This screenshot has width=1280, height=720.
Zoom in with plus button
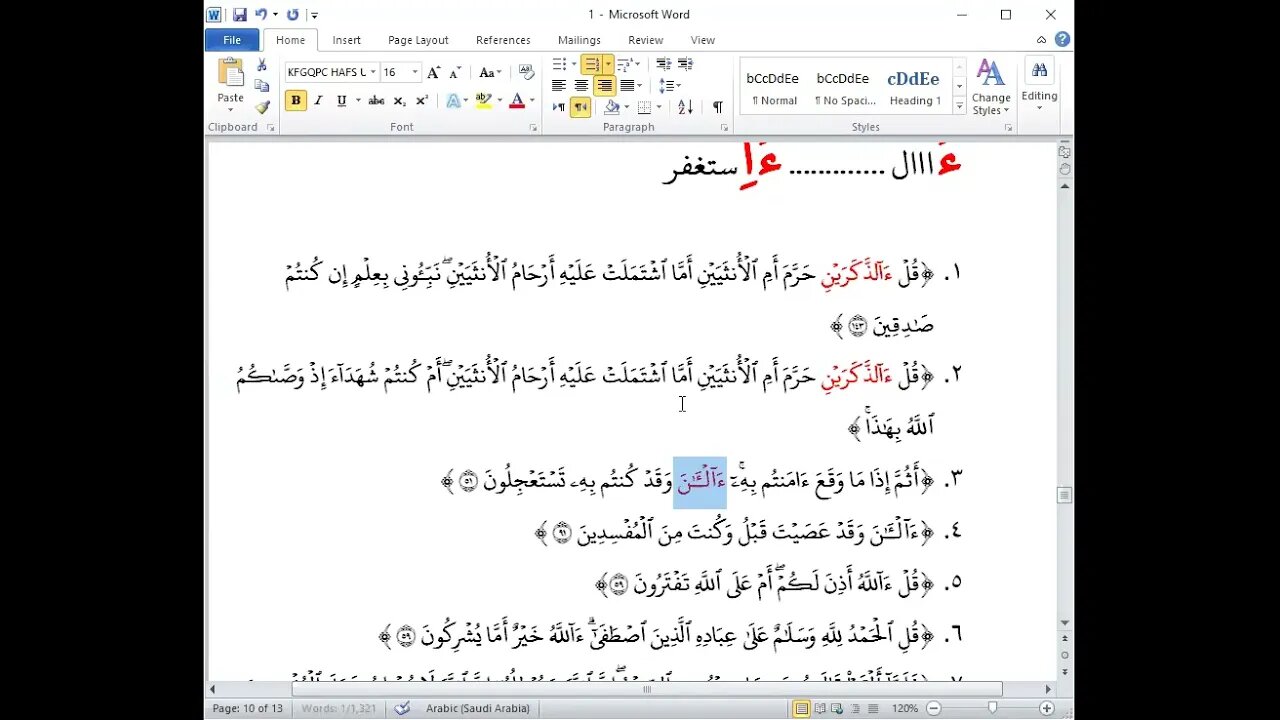[x=1047, y=708]
